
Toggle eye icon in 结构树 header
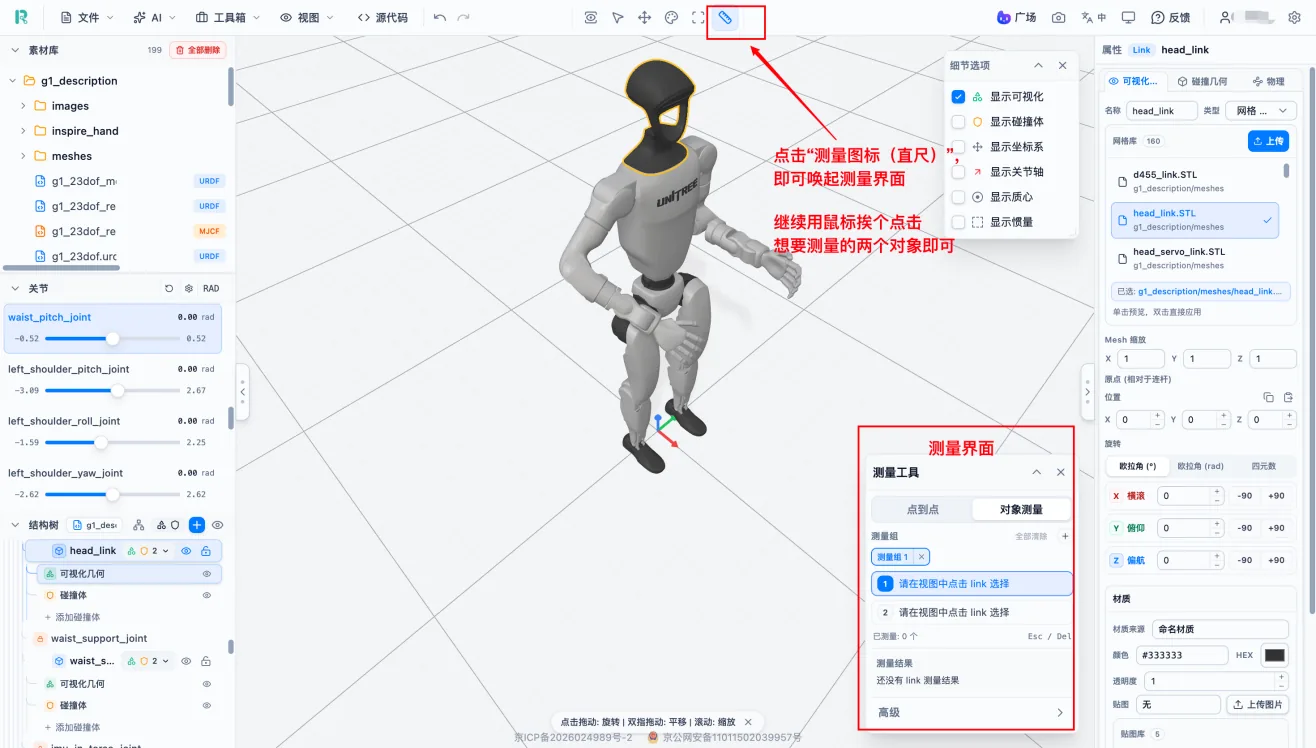pos(217,525)
